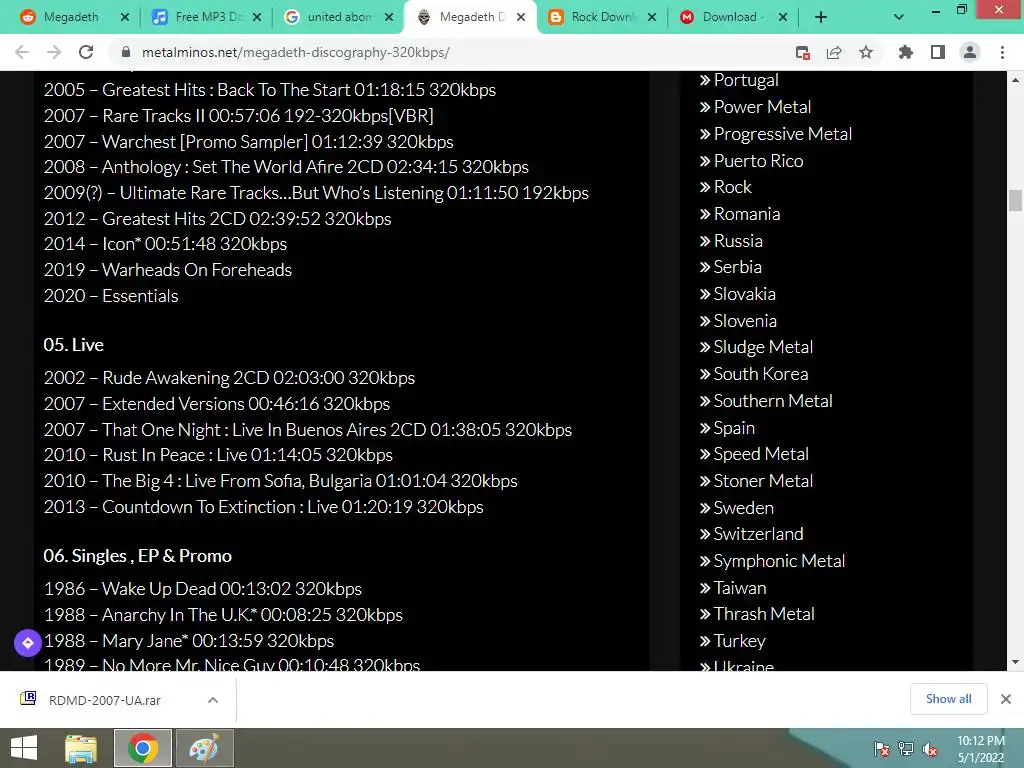Open a new tab with plus button
The width and height of the screenshot is (1024, 768).
[821, 18]
